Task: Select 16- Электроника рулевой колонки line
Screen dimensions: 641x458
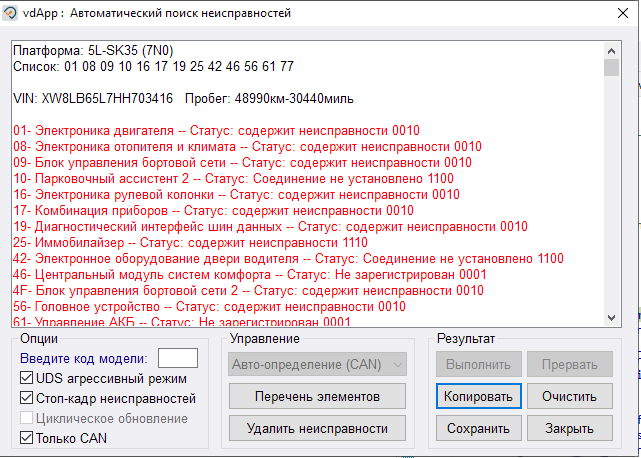Action: (236, 195)
